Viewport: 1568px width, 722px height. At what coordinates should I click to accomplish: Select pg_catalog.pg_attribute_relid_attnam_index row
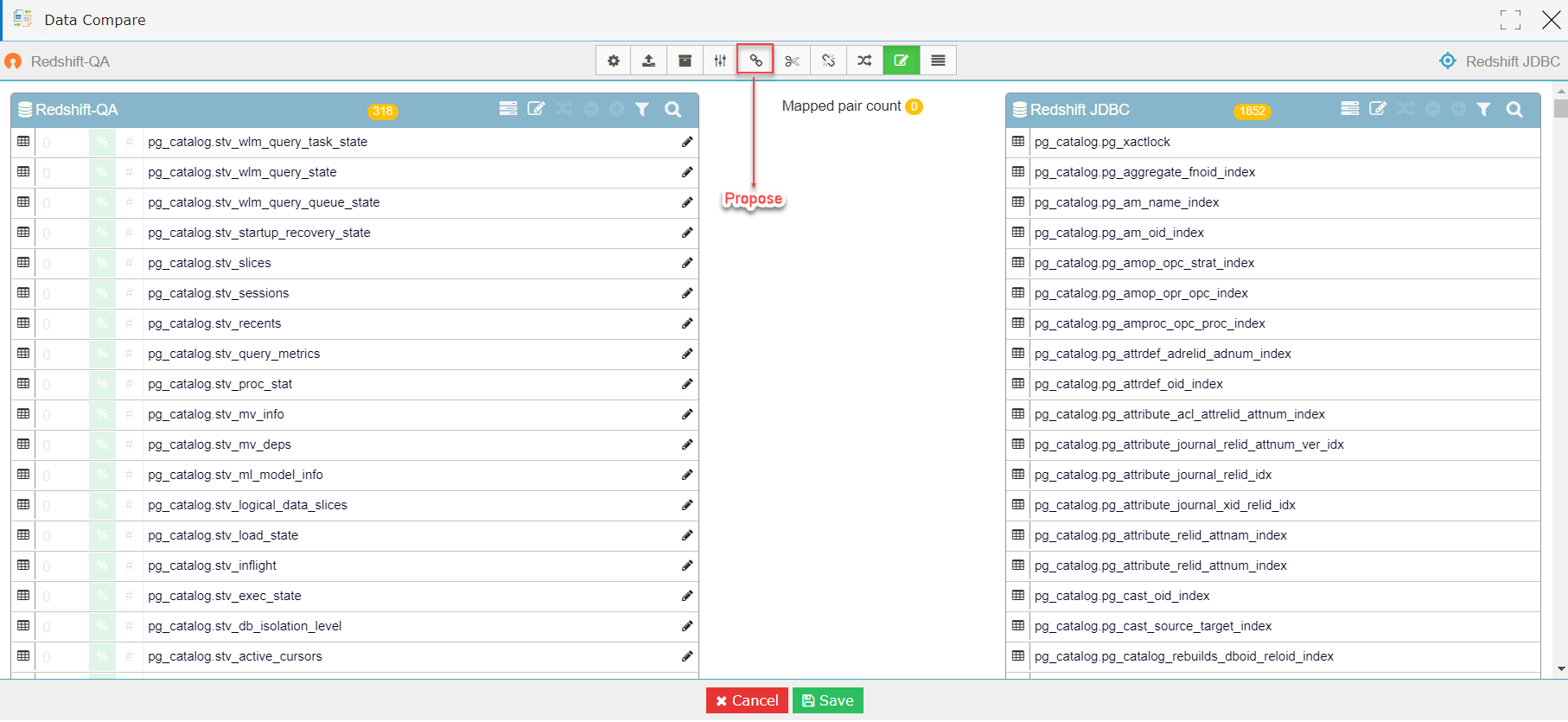click(1273, 535)
